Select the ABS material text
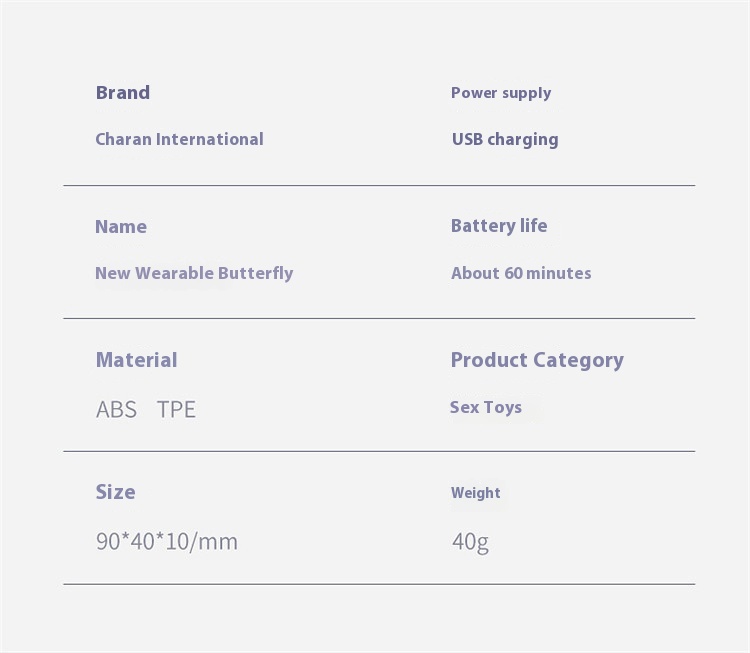 116,409
